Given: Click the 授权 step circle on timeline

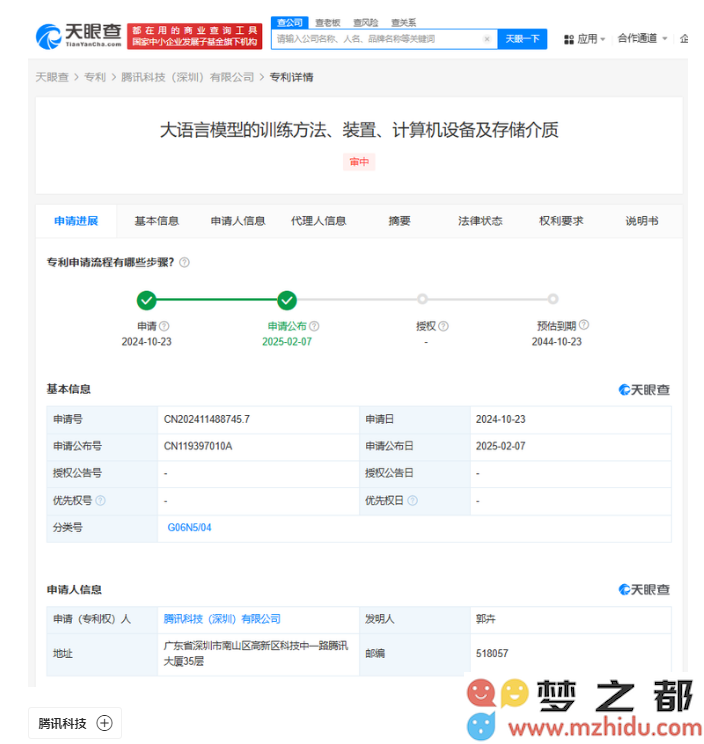Looking at the screenshot, I should [x=422, y=299].
